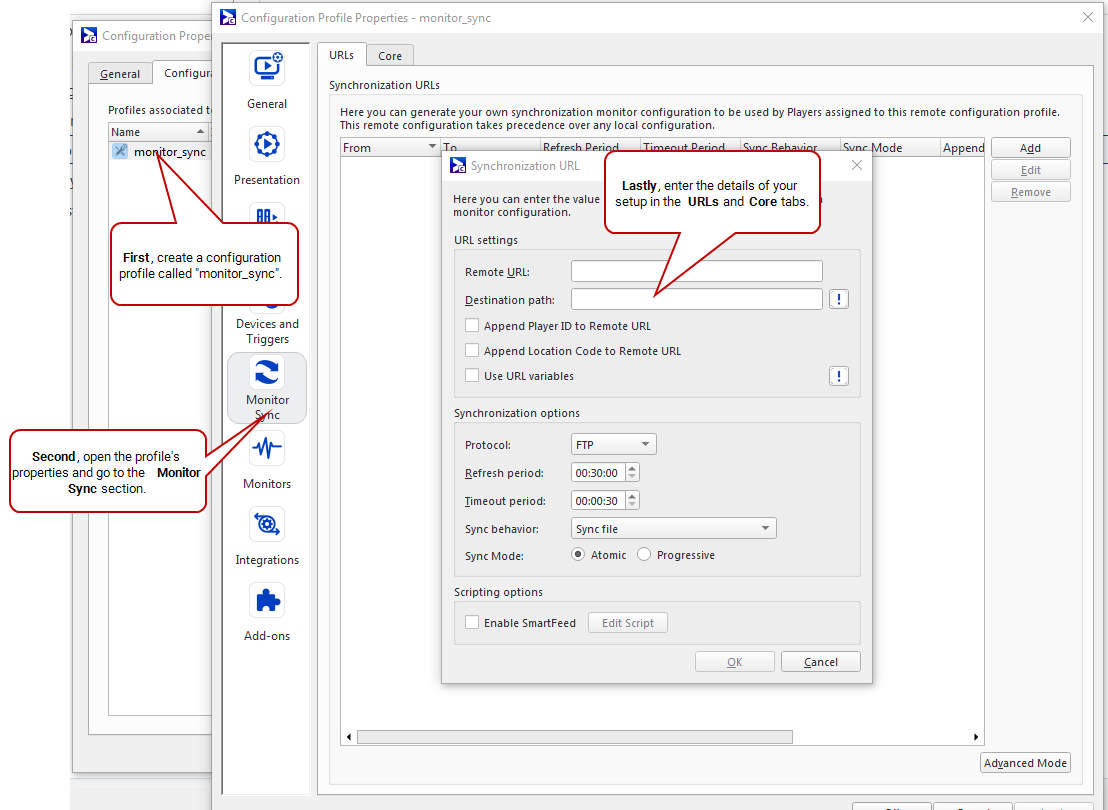
Task: Click Cancel in Synchronization URL dialog
Action: 820,662
